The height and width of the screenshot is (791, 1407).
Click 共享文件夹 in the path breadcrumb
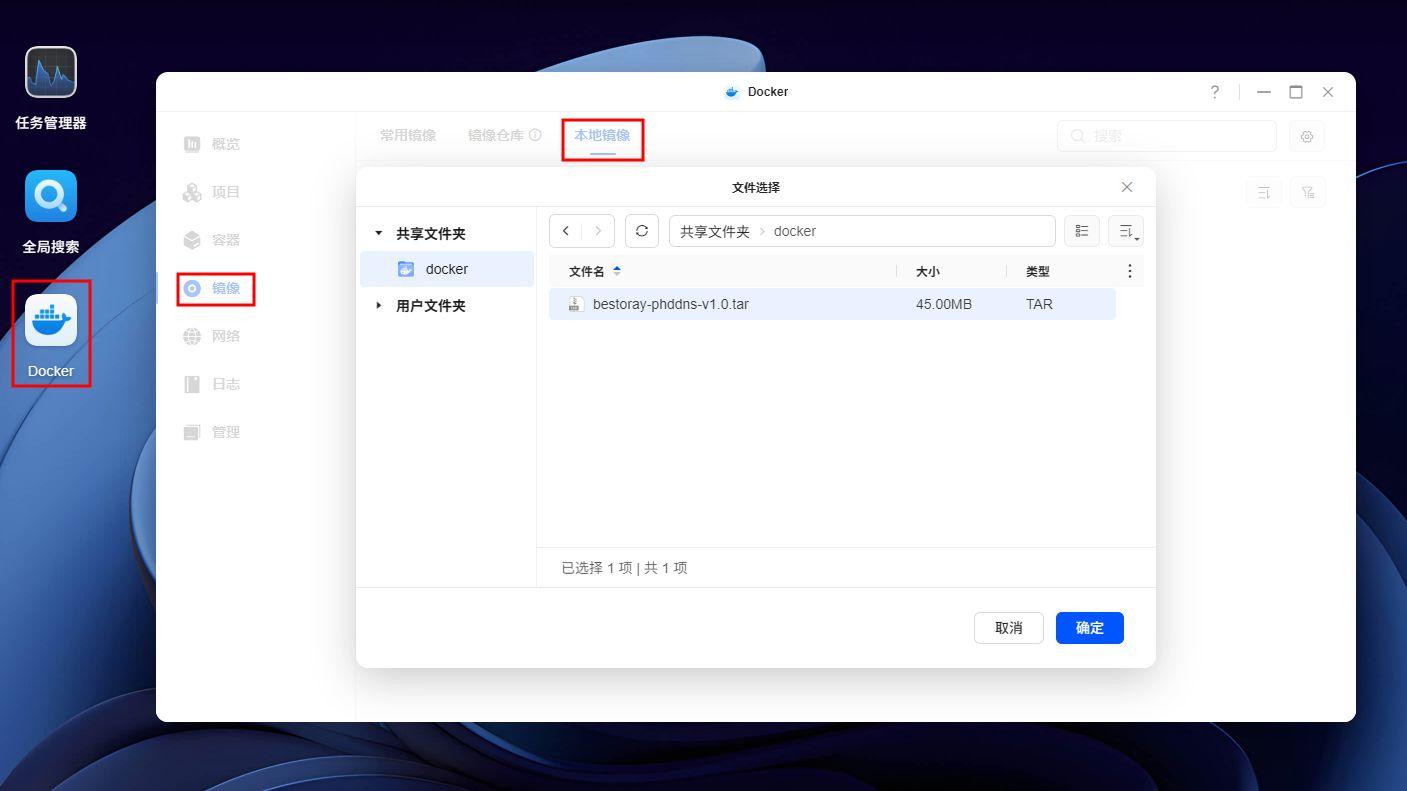tap(715, 231)
